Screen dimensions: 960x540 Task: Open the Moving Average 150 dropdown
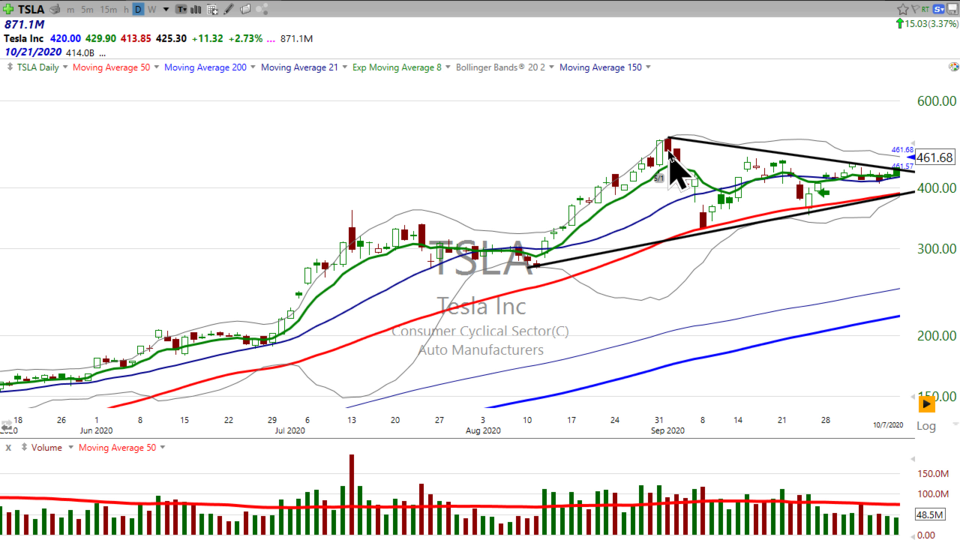click(x=648, y=67)
